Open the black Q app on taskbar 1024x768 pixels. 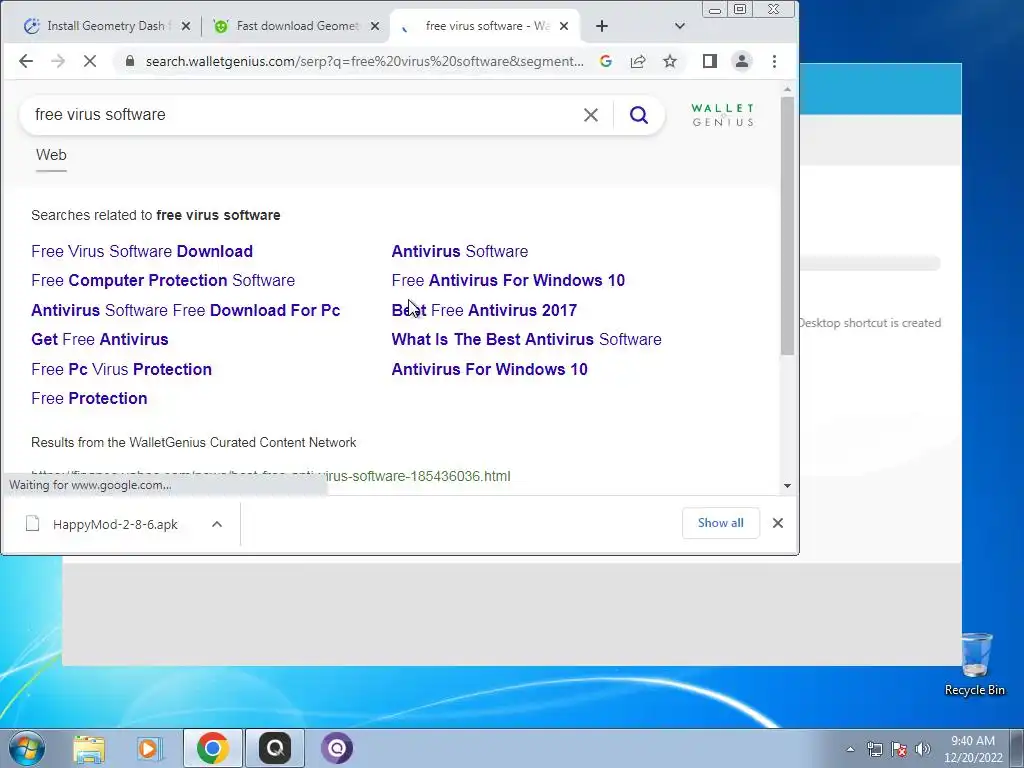274,748
